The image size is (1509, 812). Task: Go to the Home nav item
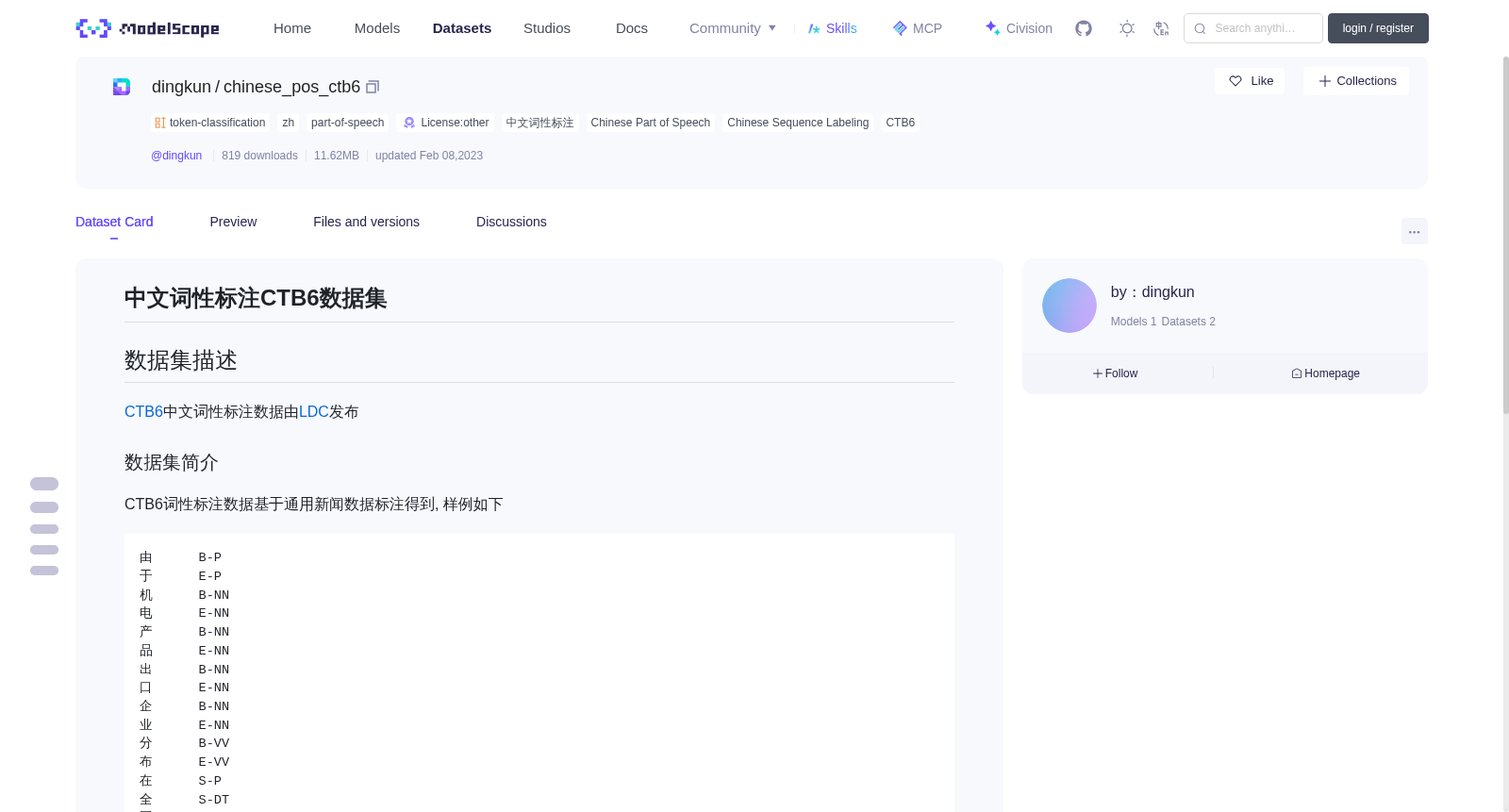[292, 28]
